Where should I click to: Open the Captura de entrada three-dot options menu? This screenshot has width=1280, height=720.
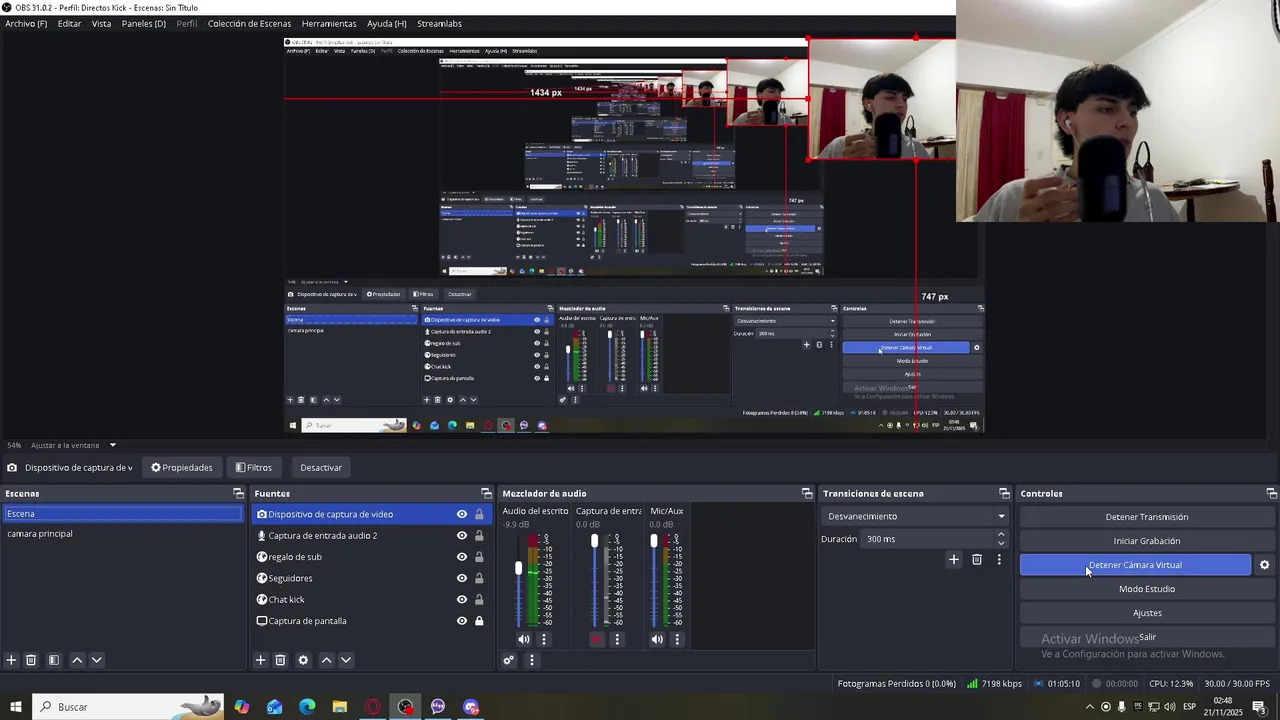point(617,639)
